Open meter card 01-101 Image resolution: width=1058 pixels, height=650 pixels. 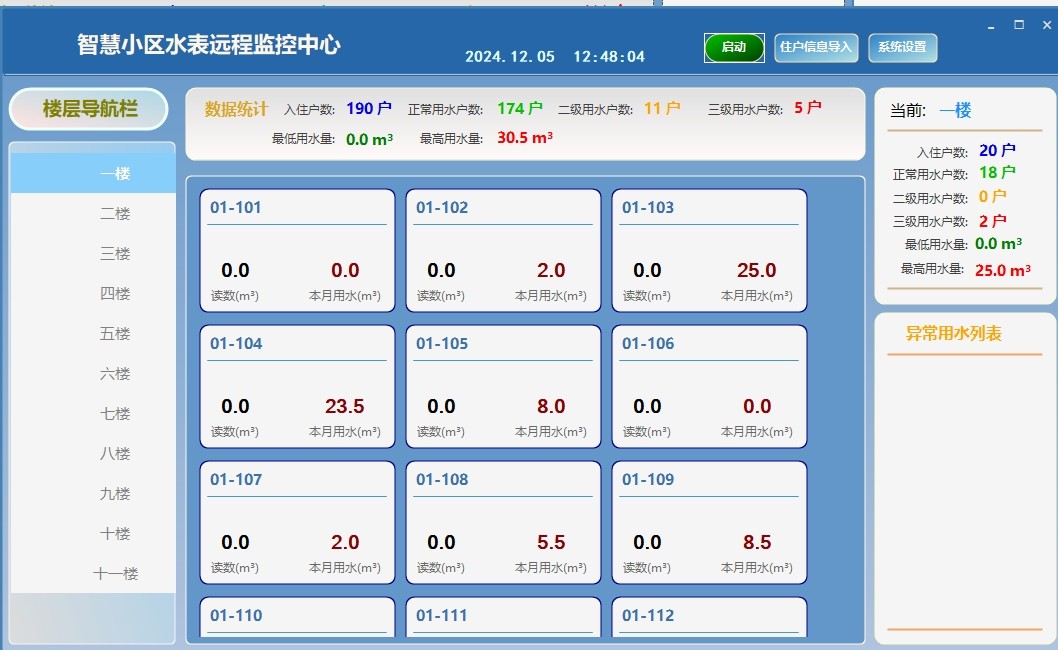point(298,250)
